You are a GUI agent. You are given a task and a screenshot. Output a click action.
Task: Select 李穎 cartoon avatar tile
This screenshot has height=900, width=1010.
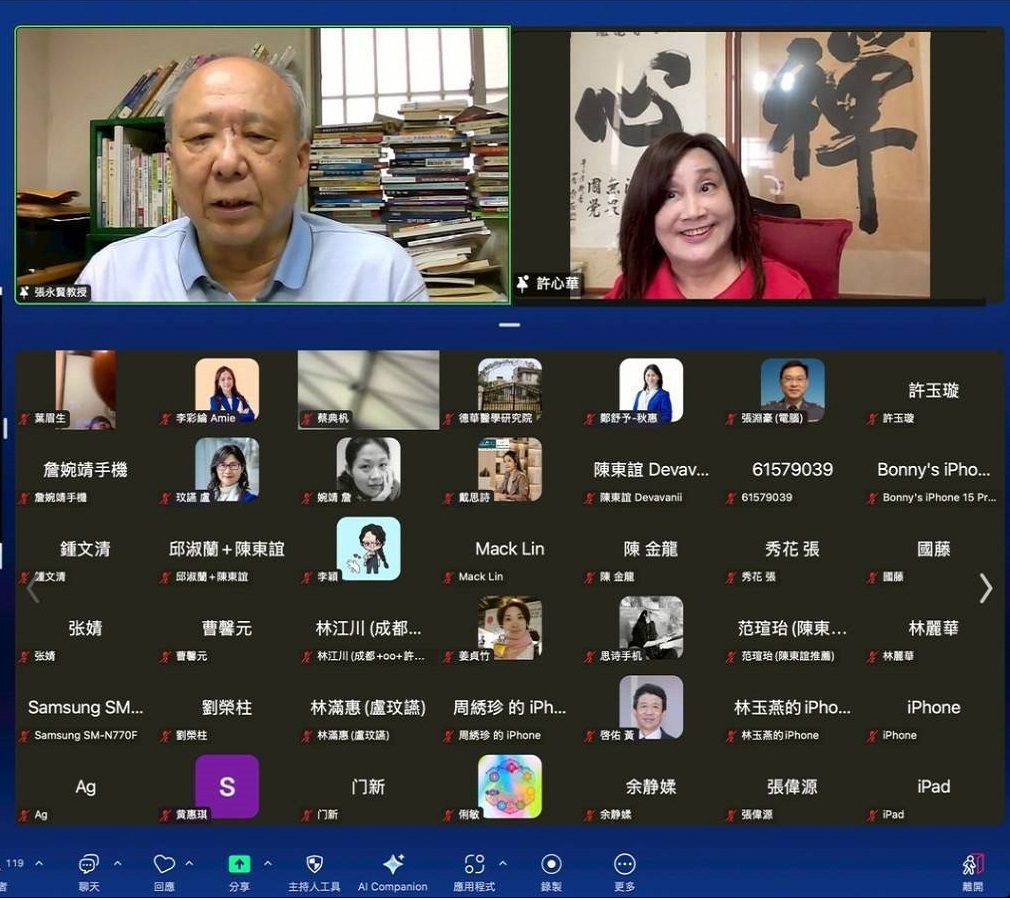click(x=368, y=549)
